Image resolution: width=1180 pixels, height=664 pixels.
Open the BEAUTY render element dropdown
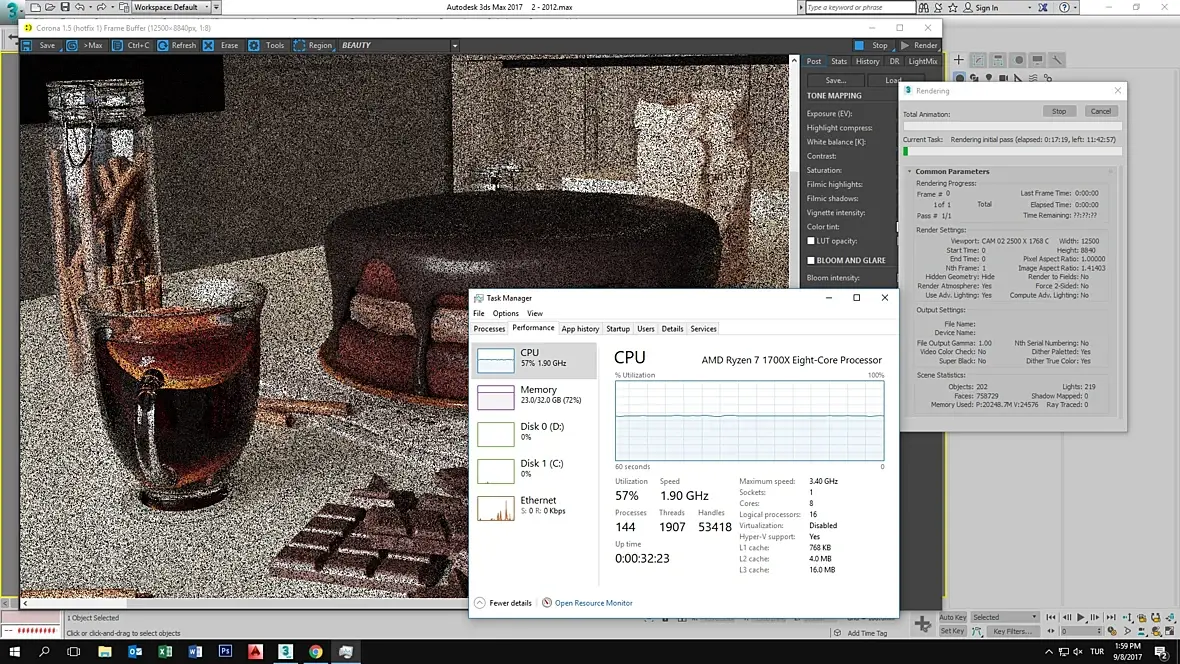[x=454, y=45]
